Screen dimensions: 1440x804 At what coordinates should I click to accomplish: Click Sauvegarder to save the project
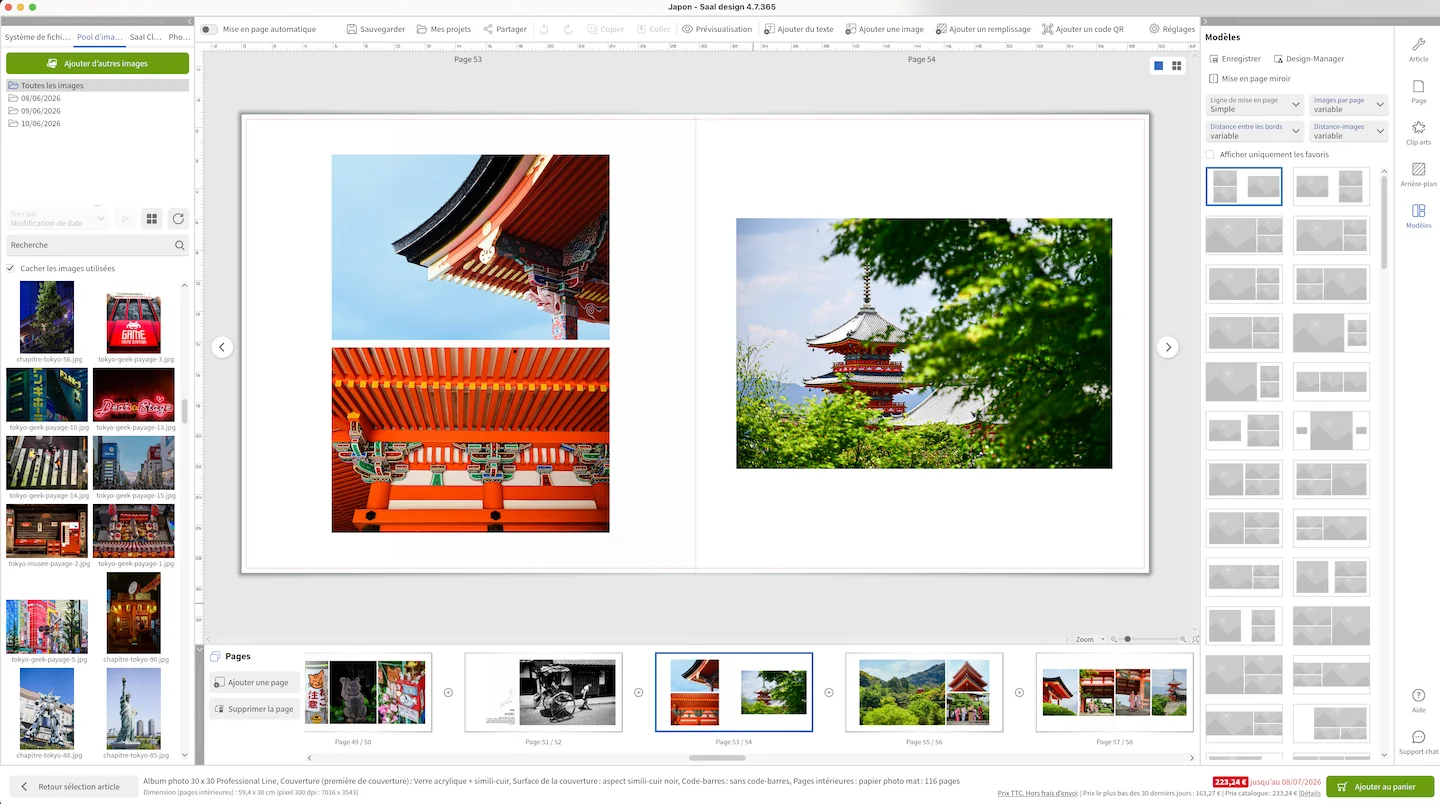pyautogui.click(x=376, y=29)
